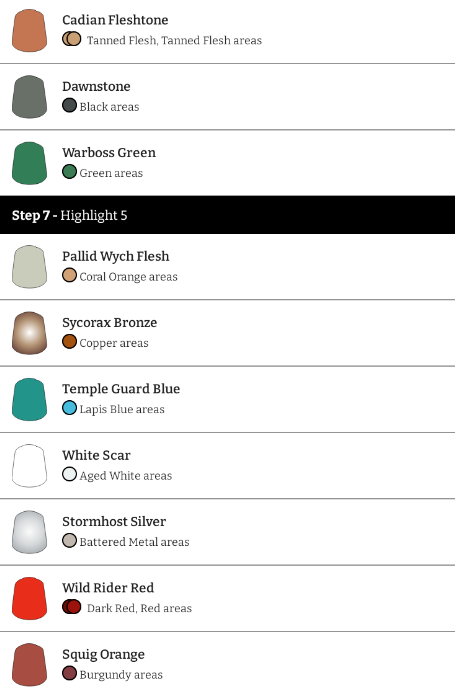Click the White Scar paint pot icon
455x695 pixels.
point(29,465)
